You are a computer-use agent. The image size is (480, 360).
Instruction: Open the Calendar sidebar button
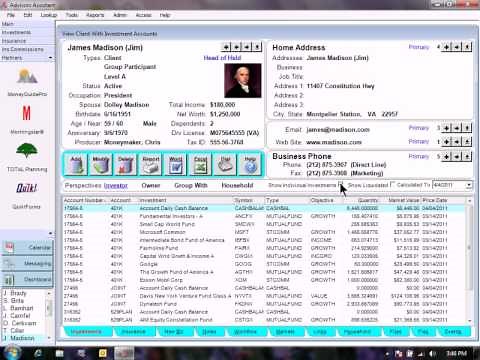click(x=28, y=247)
